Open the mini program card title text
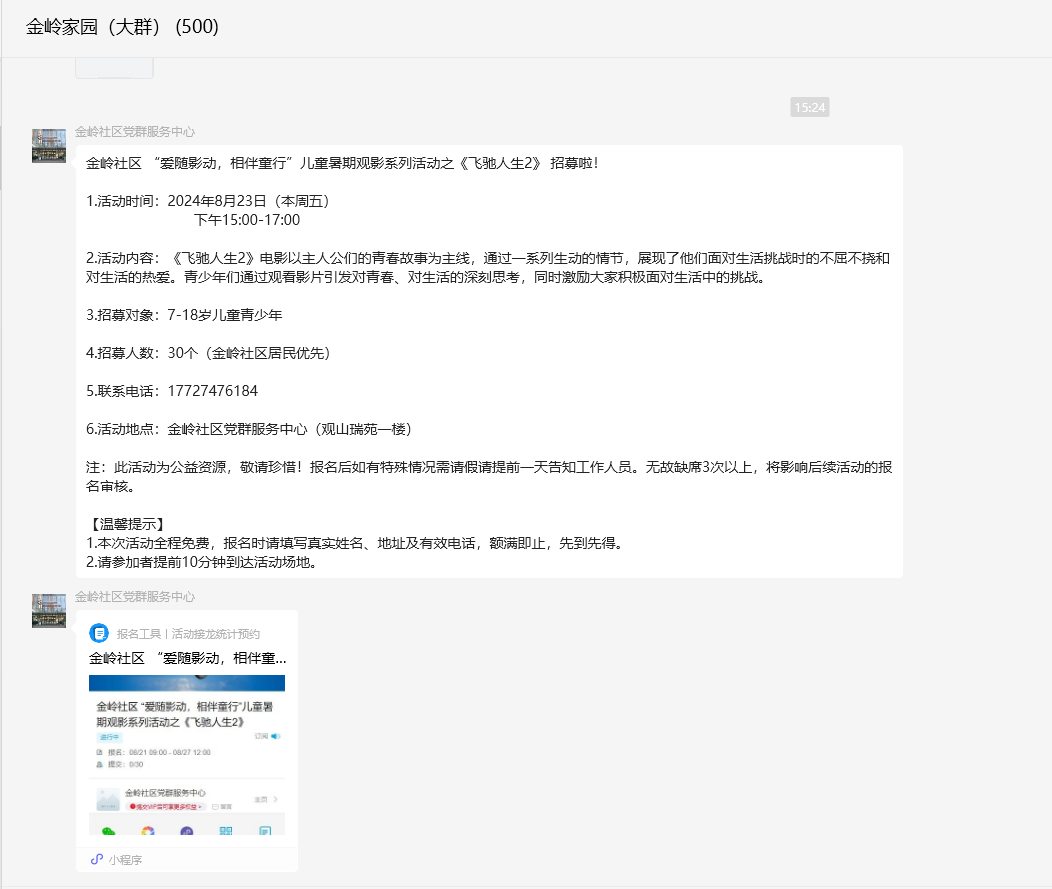 click(187, 658)
